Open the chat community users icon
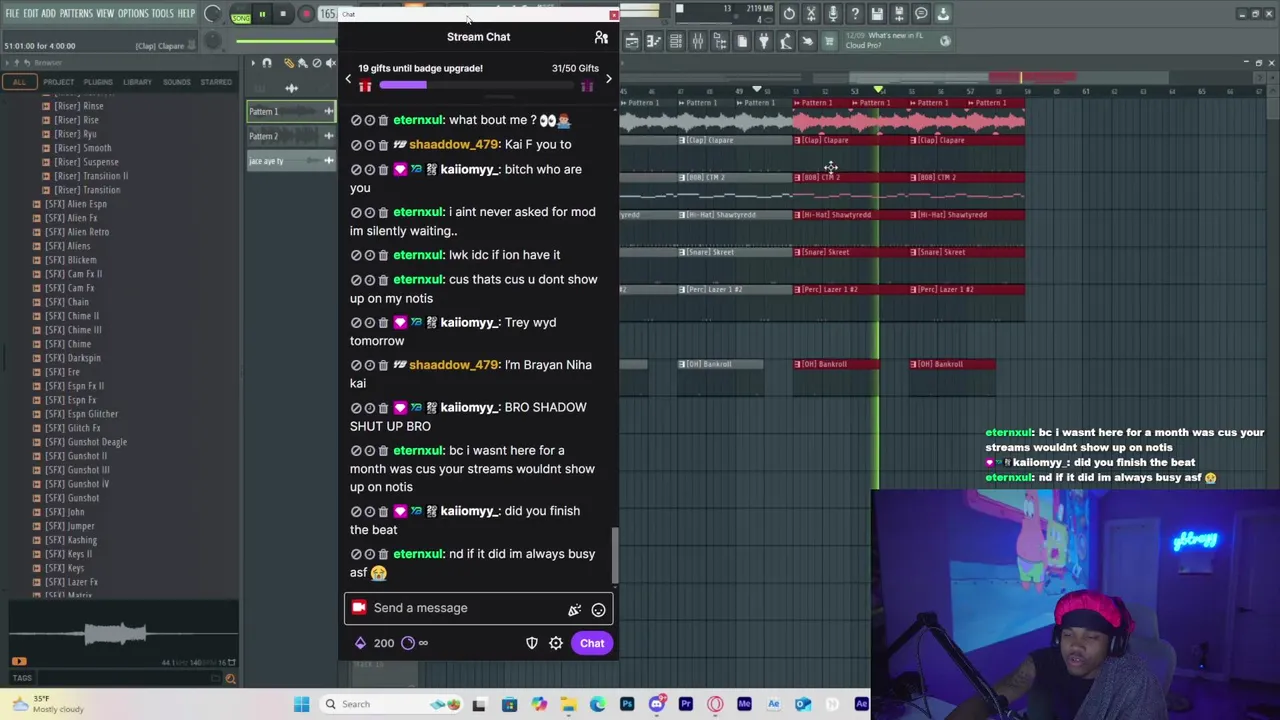Image resolution: width=1280 pixels, height=720 pixels. [x=601, y=37]
